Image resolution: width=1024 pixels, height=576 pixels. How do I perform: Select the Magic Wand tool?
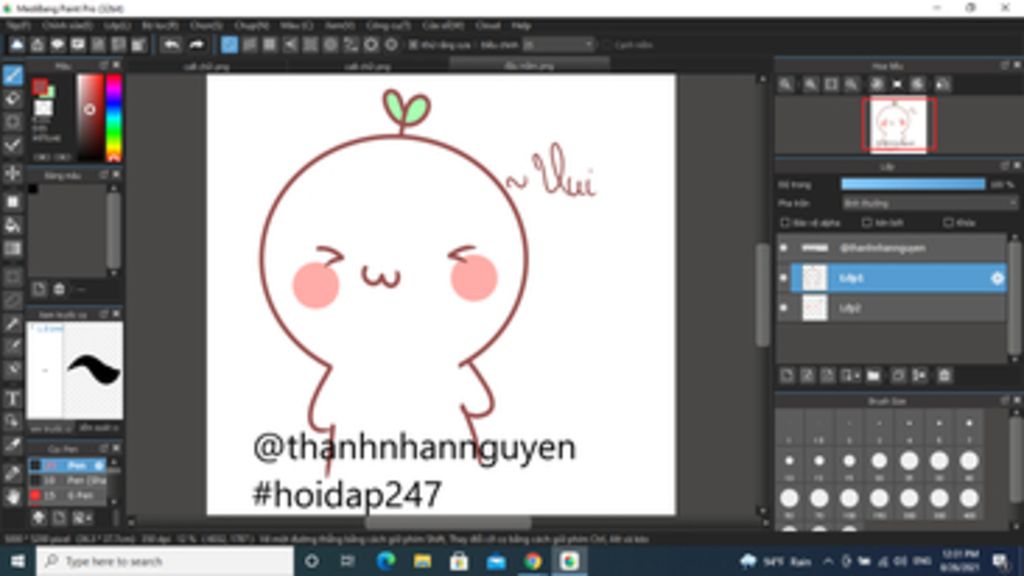pyautogui.click(x=12, y=323)
